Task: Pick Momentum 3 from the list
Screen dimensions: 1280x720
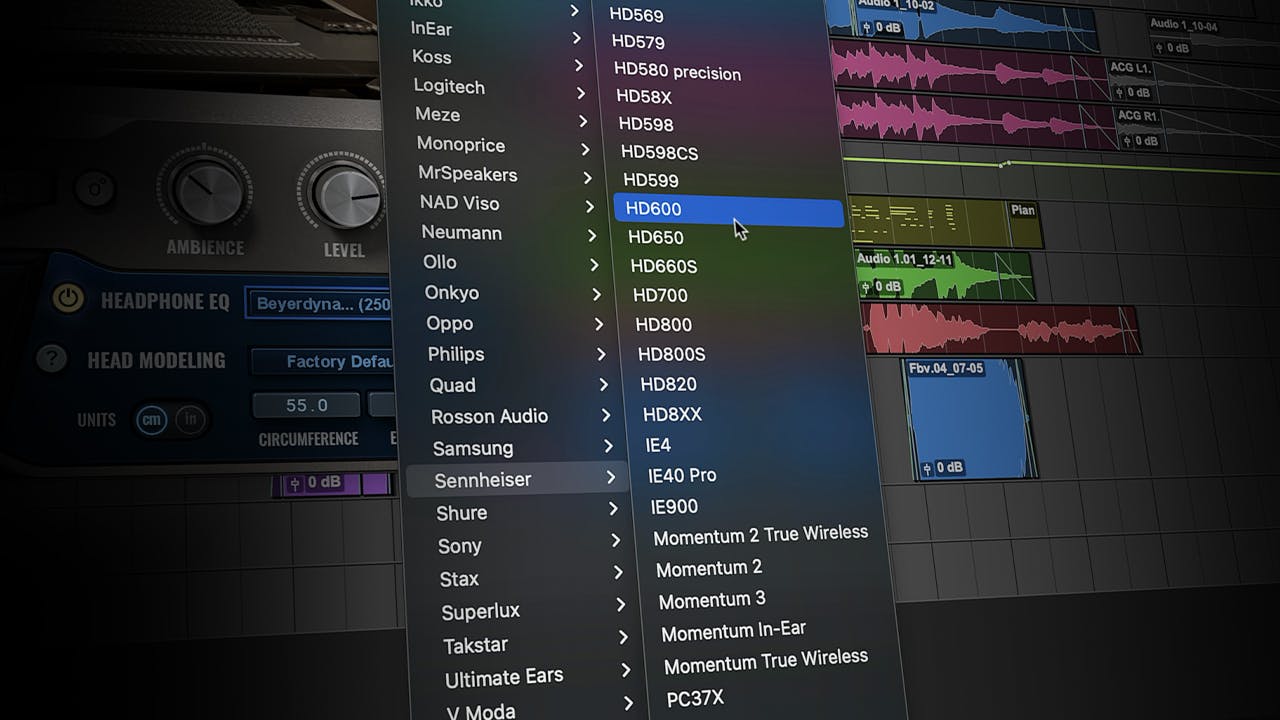Action: coord(712,600)
